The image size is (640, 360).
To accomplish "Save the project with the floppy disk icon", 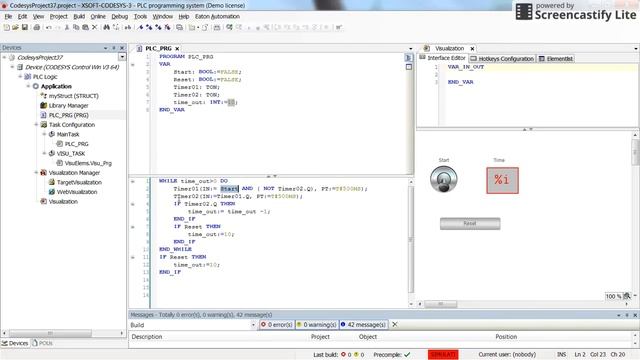I will [24, 27].
